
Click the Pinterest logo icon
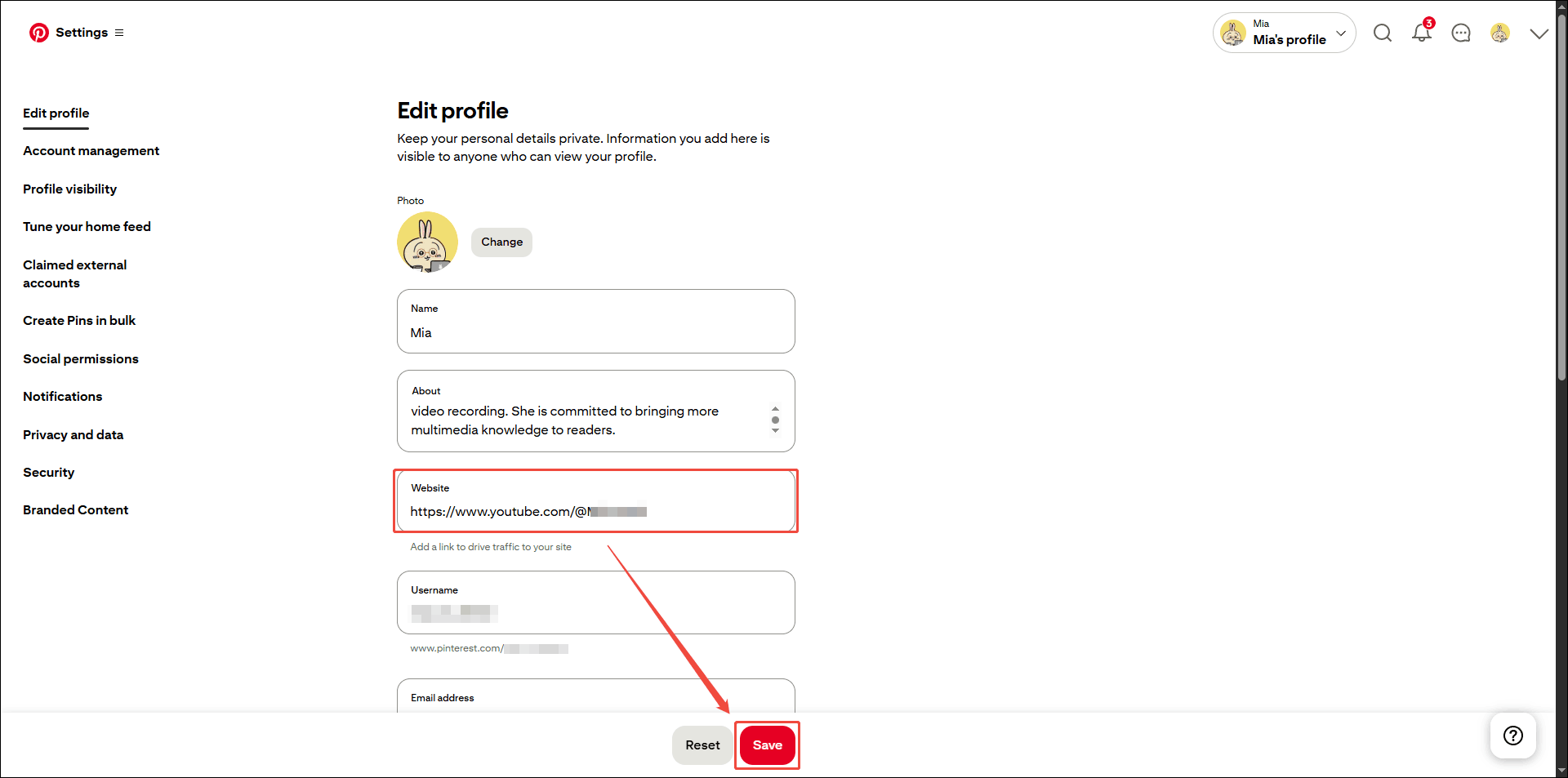tap(38, 33)
